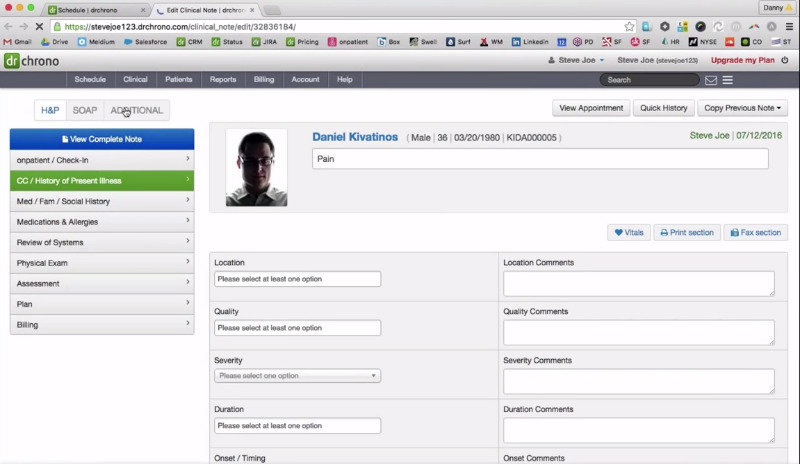
Task: Click the patient photo thumbnail
Action: pyautogui.click(x=256, y=167)
